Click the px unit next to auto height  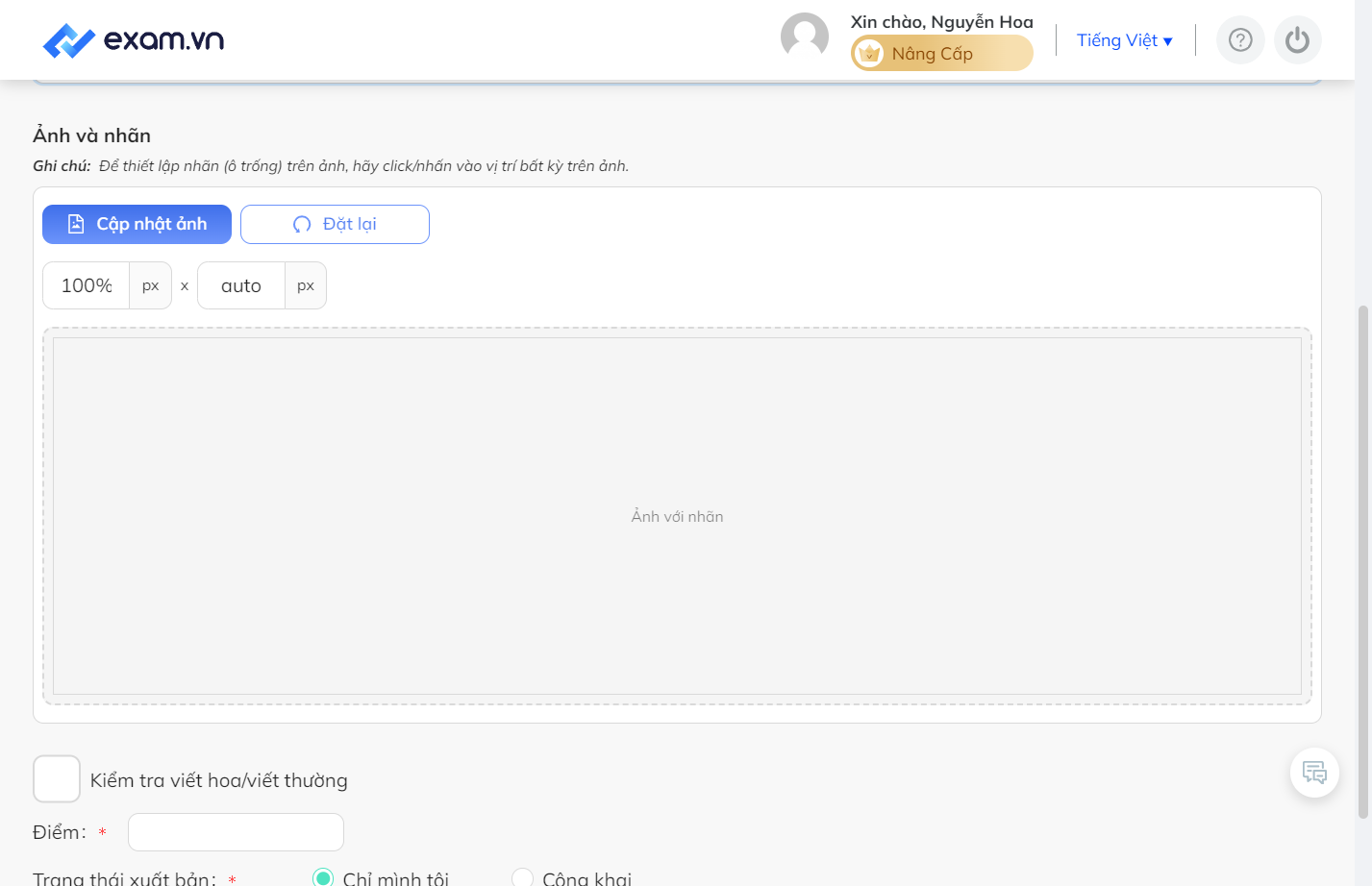coord(306,285)
